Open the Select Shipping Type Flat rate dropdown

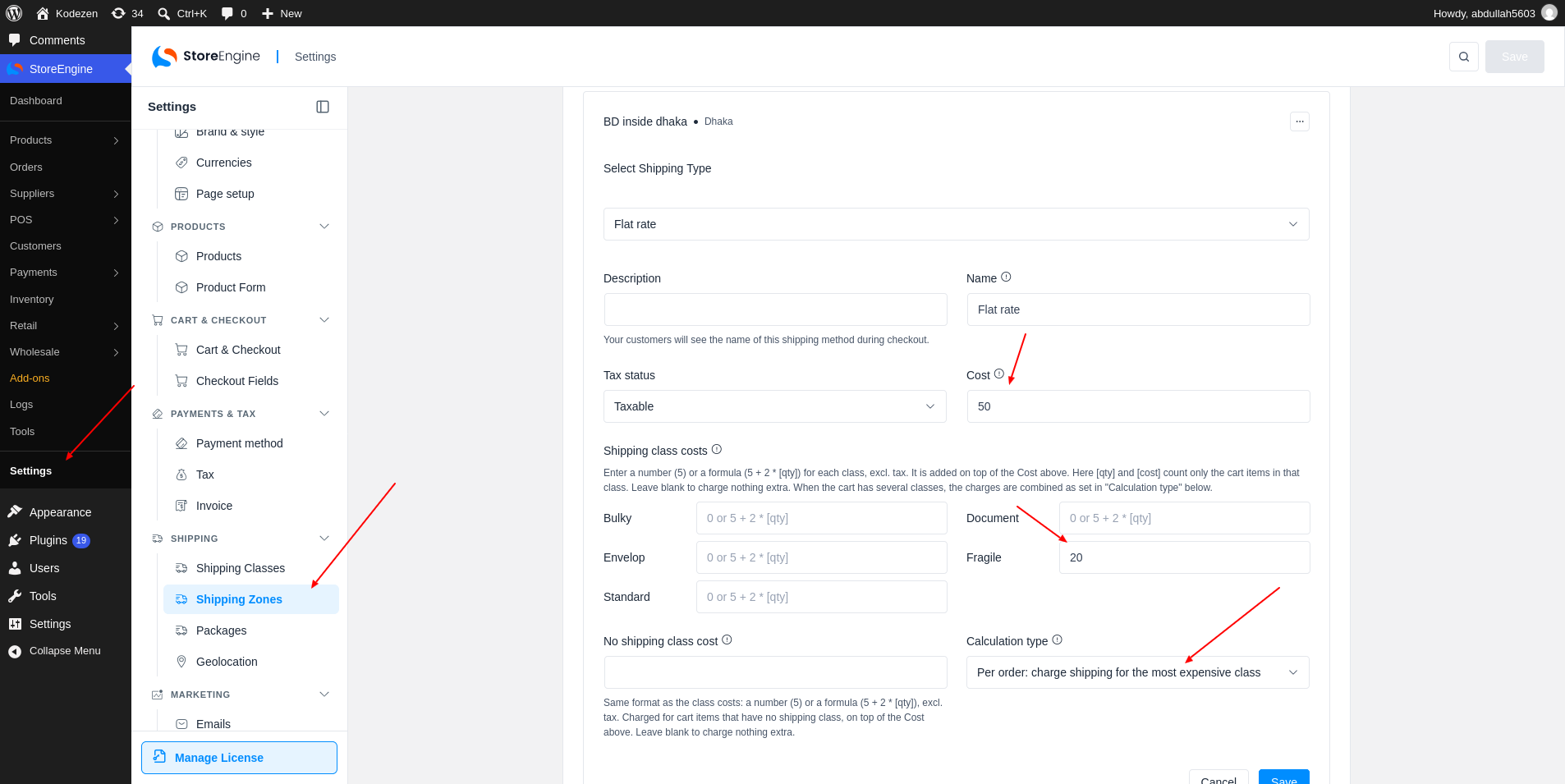click(956, 224)
